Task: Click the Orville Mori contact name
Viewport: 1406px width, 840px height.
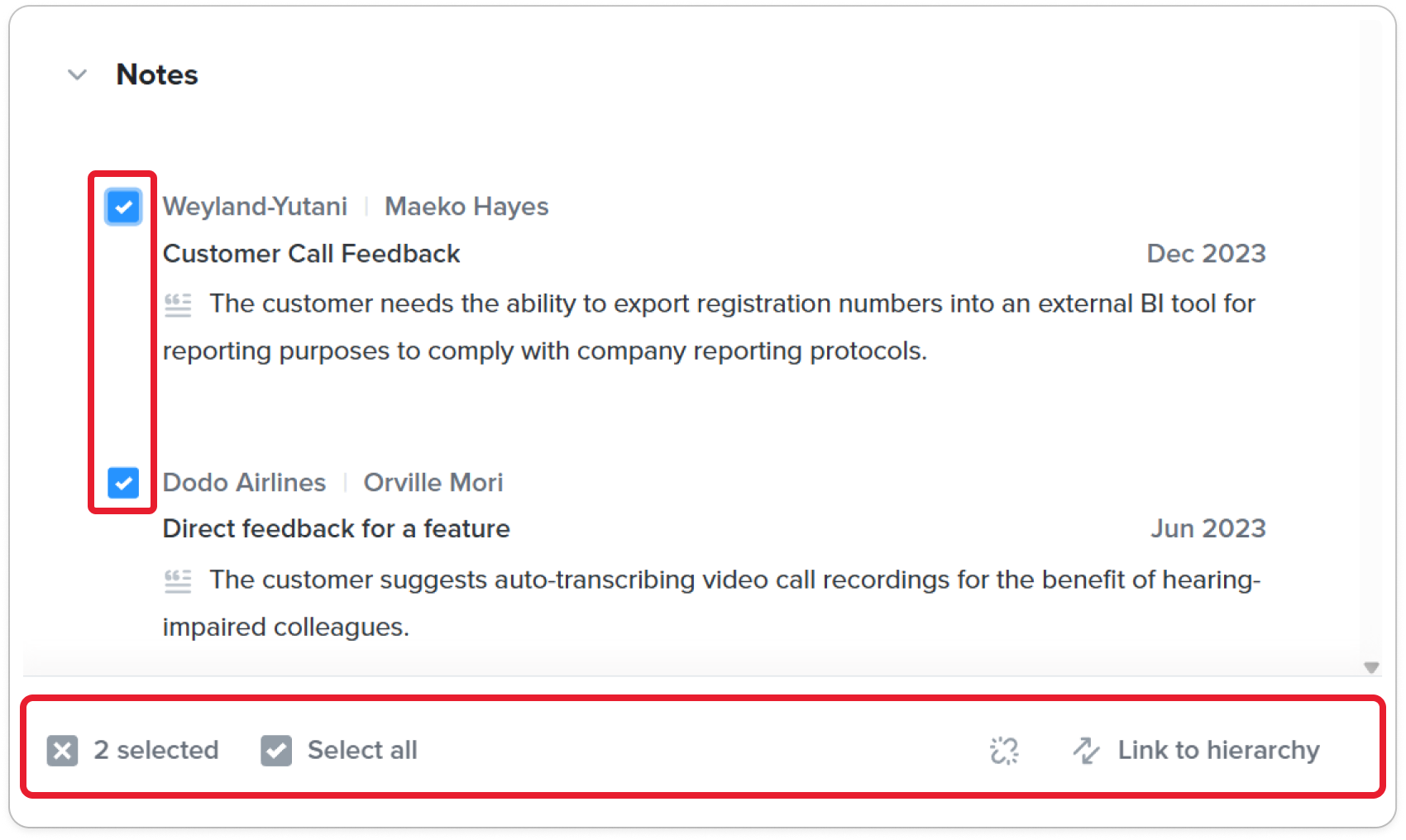Action: [x=433, y=483]
